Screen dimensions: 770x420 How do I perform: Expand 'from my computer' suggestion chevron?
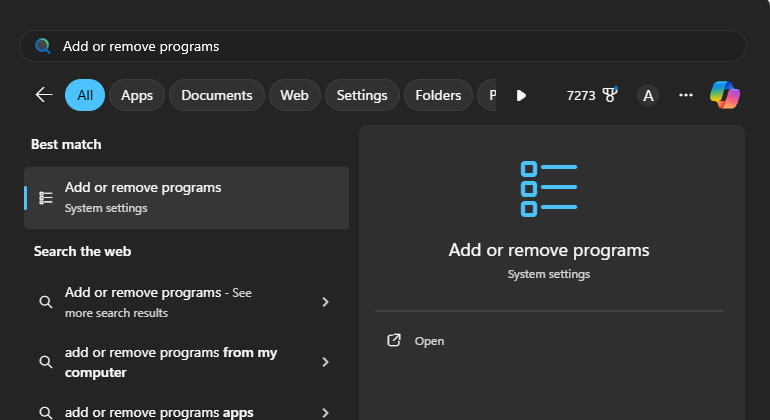(x=325, y=362)
